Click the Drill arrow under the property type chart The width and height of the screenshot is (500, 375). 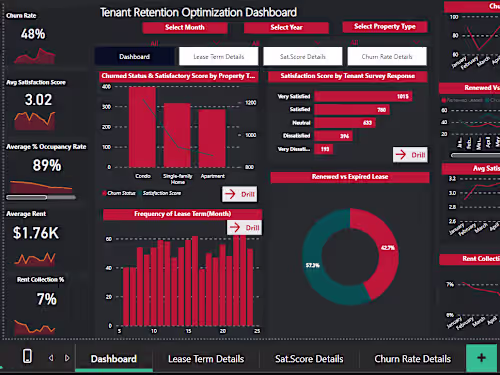click(x=240, y=194)
